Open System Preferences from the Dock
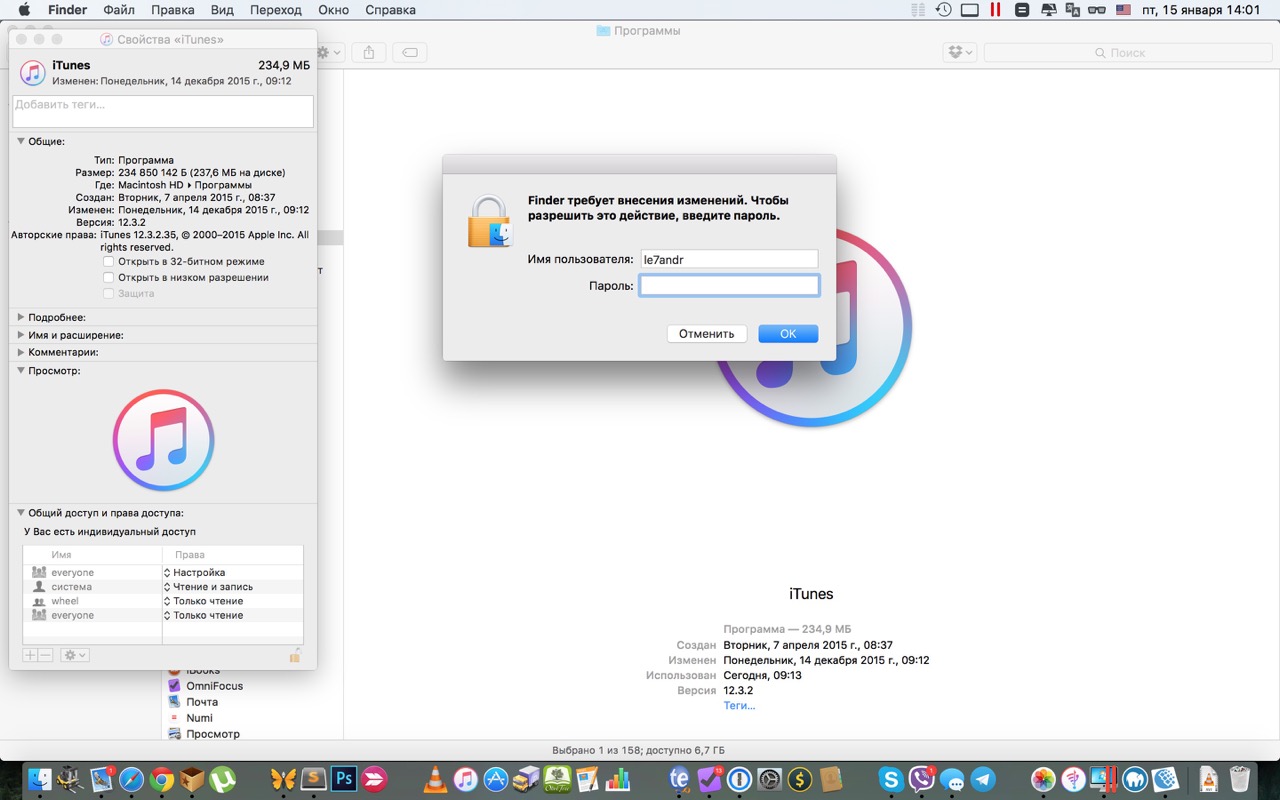Viewport: 1280px width, 800px height. (769, 779)
